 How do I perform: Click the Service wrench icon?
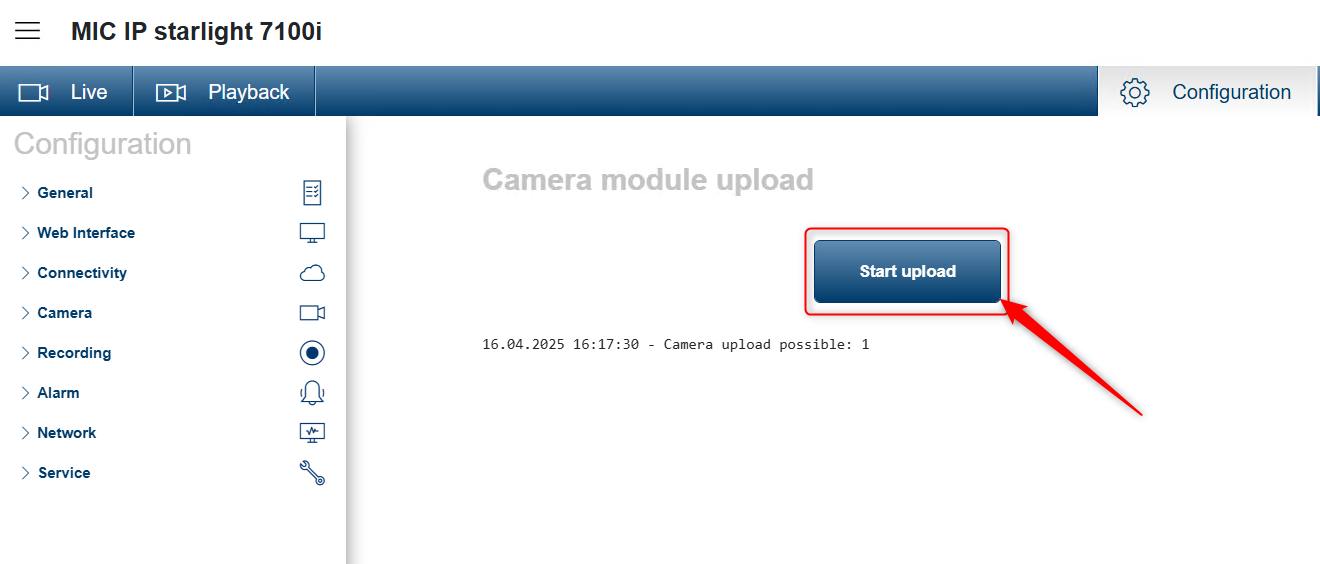point(312,473)
